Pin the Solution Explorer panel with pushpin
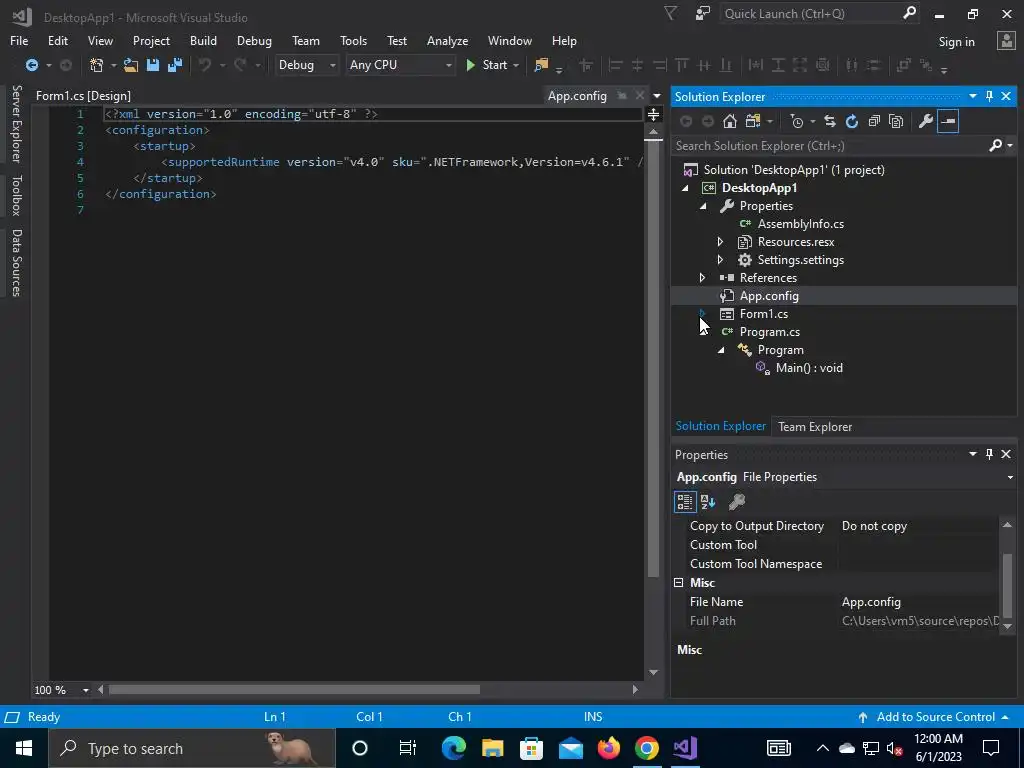This screenshot has height=768, width=1024. [989, 97]
